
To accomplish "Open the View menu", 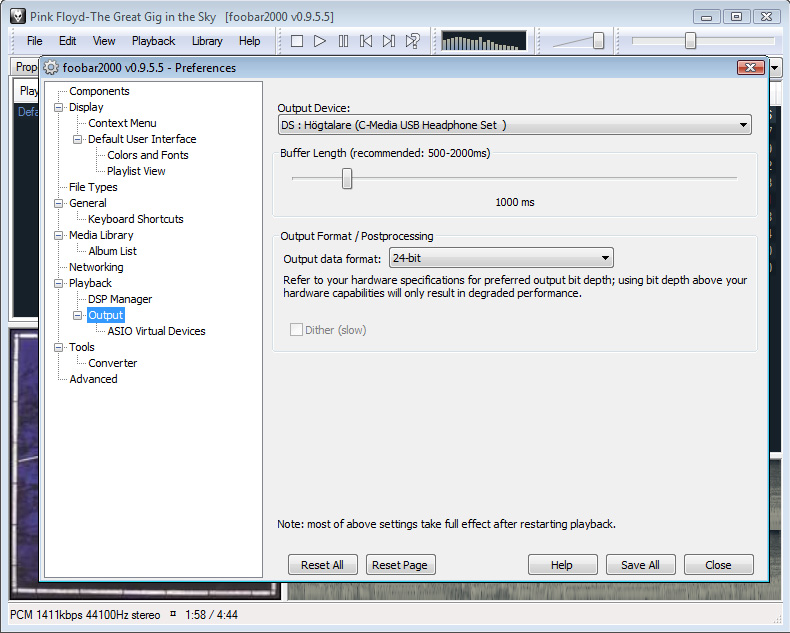I will (x=104, y=41).
